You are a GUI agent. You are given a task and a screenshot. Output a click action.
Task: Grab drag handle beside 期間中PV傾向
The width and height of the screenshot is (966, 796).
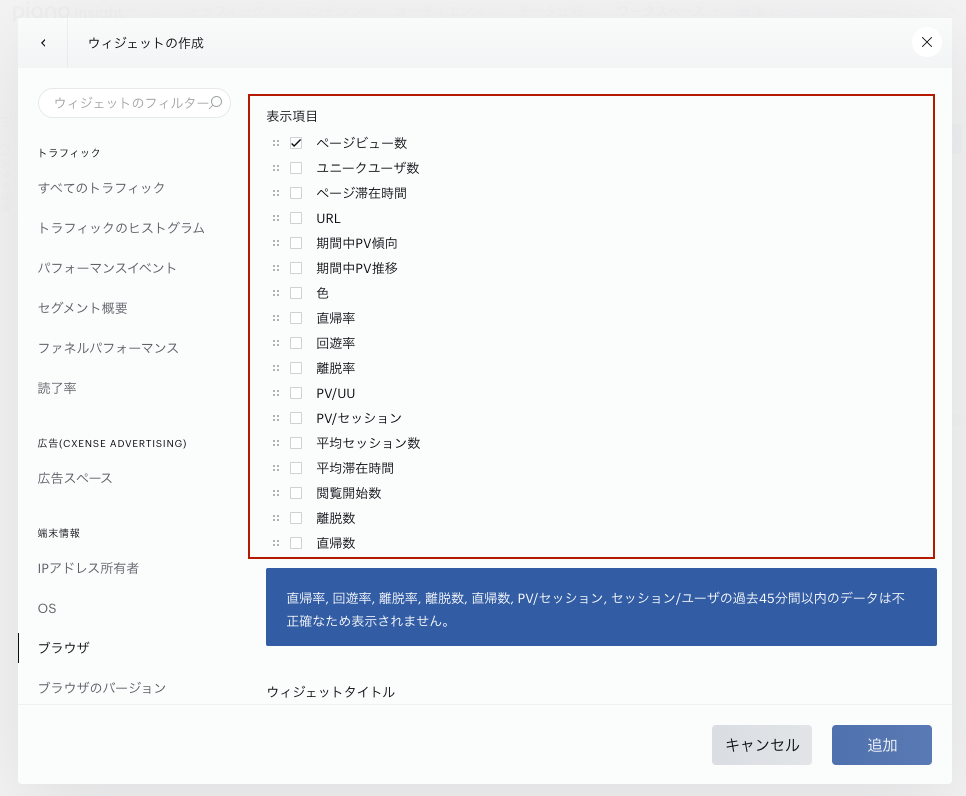point(276,243)
